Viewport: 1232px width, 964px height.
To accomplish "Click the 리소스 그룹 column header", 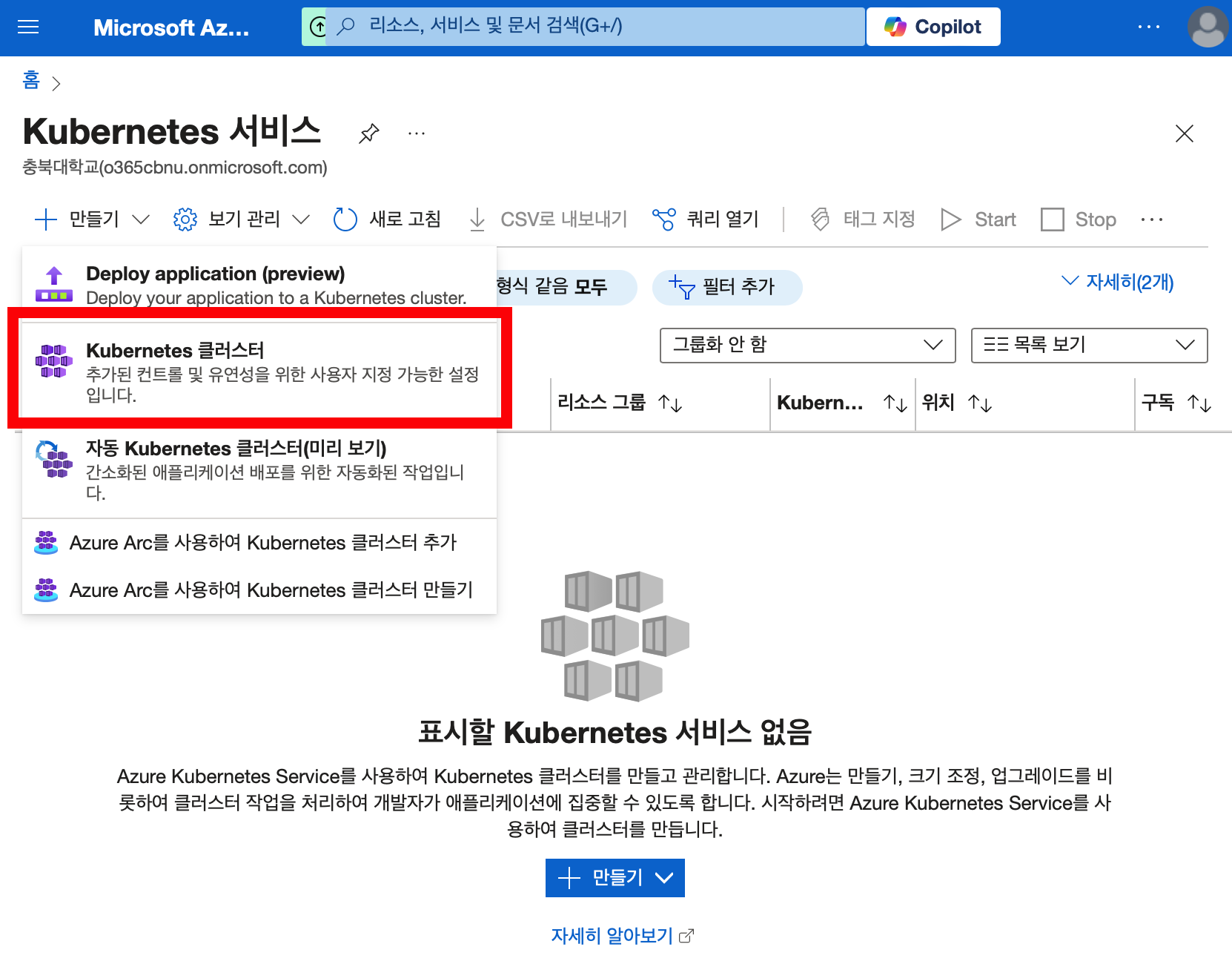I will point(601,403).
